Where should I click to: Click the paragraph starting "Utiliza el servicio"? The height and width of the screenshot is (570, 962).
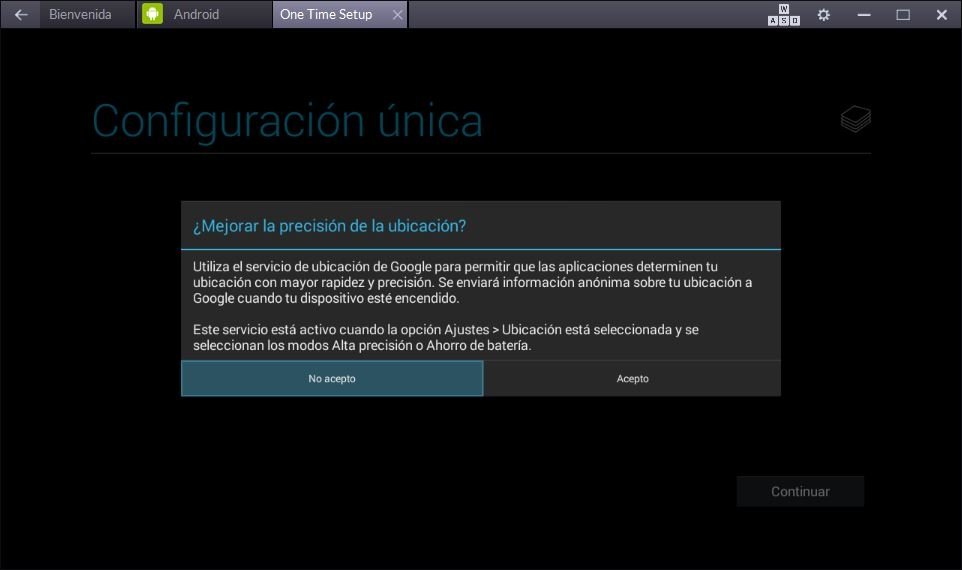pos(472,282)
